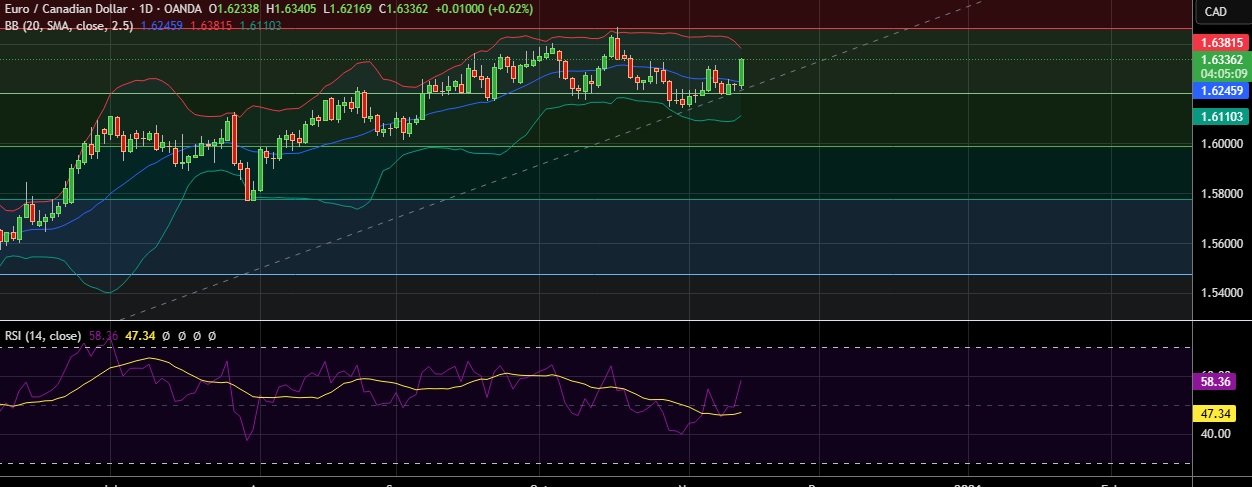Click the blue 1.62459 basis price label

point(1221,91)
